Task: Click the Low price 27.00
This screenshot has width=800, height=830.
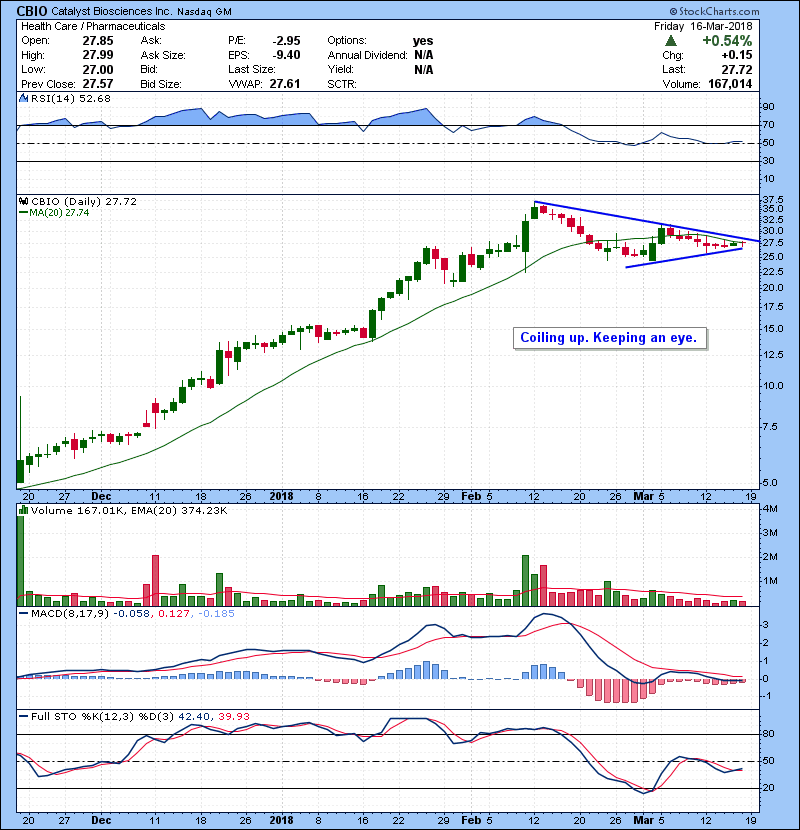Action: [x=98, y=69]
